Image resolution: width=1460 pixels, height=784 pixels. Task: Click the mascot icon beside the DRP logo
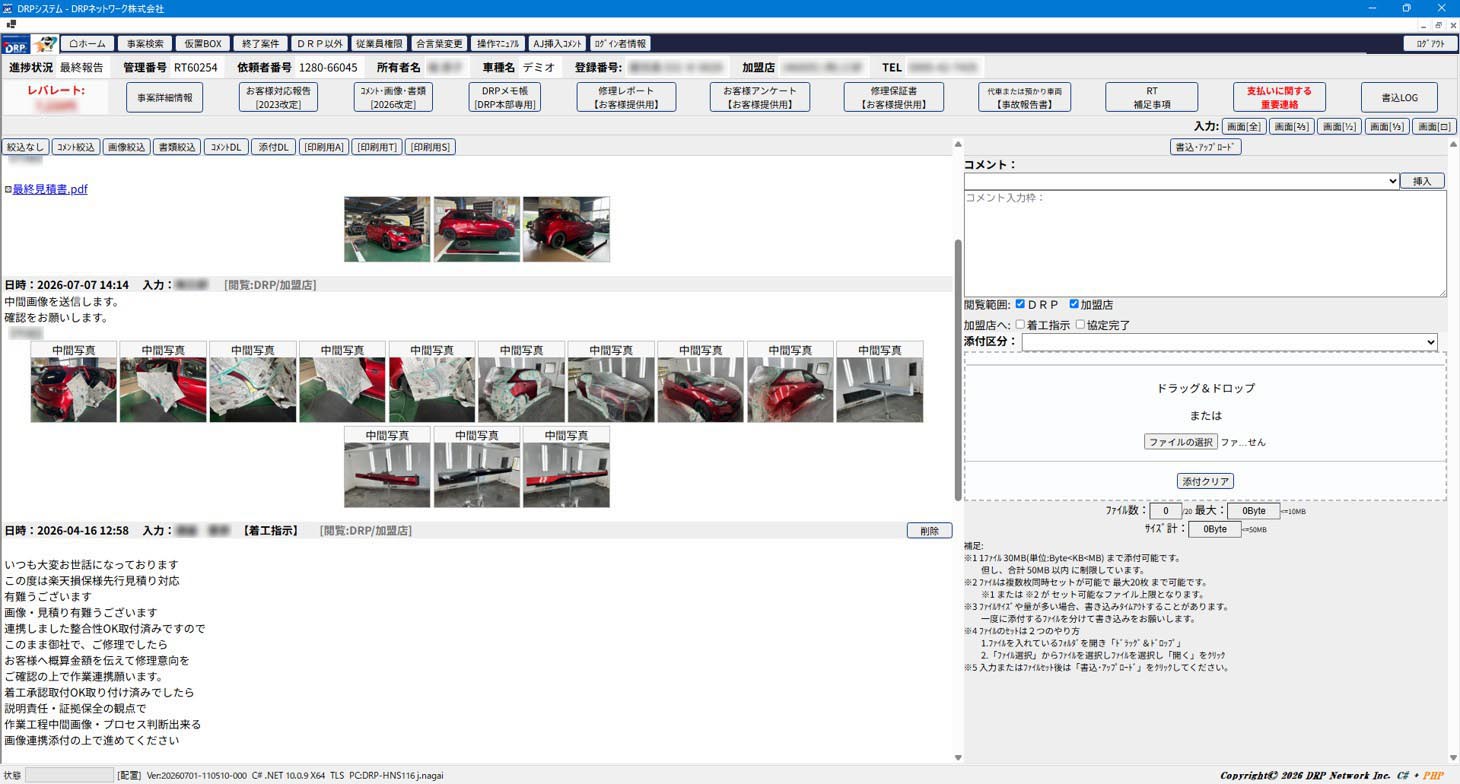(x=44, y=44)
